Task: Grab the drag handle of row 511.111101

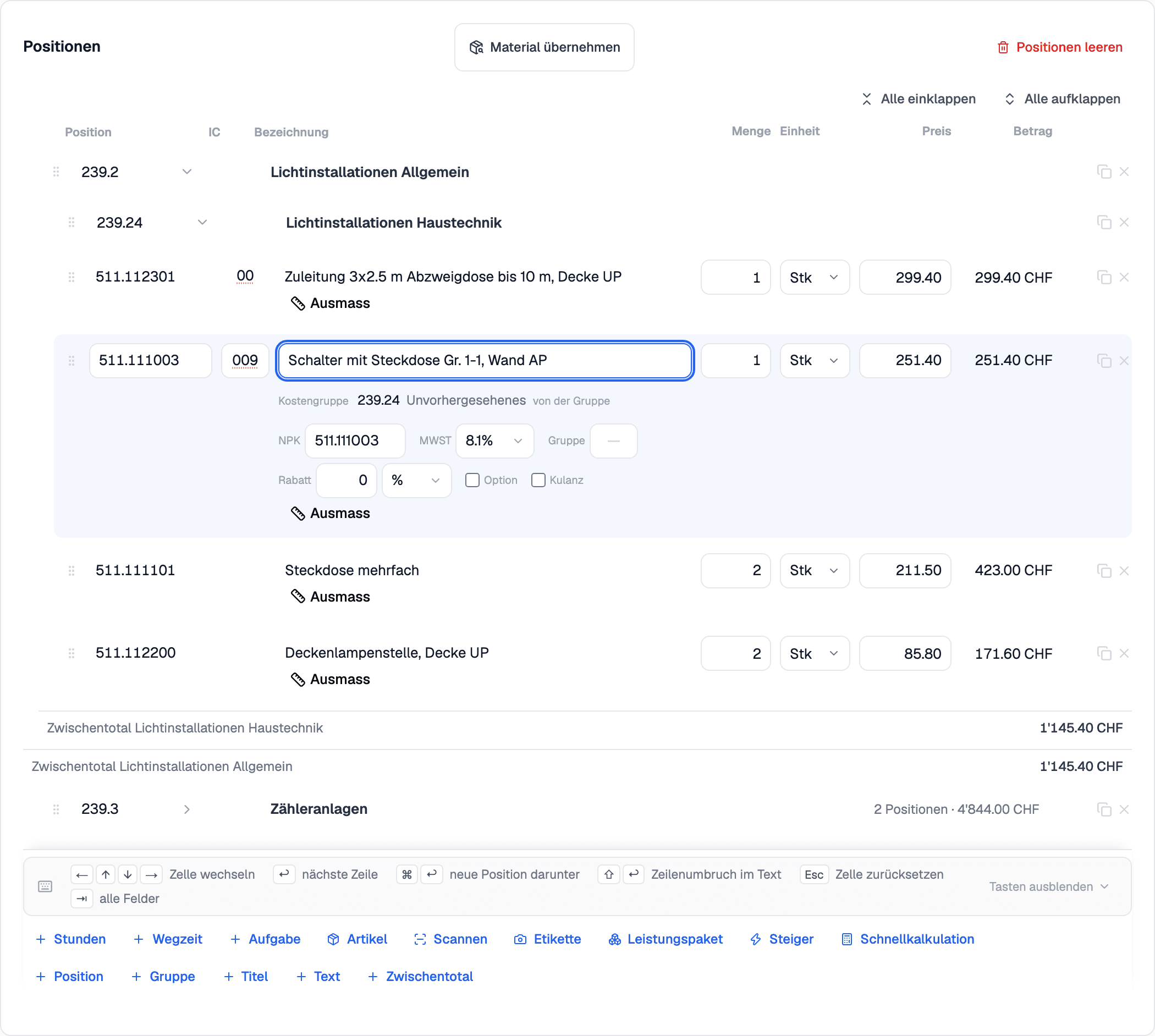Action: coord(71,571)
